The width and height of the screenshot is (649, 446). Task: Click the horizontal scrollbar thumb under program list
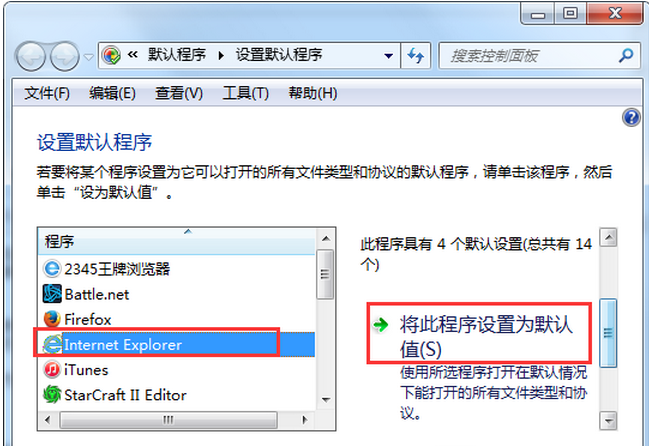pos(168,420)
